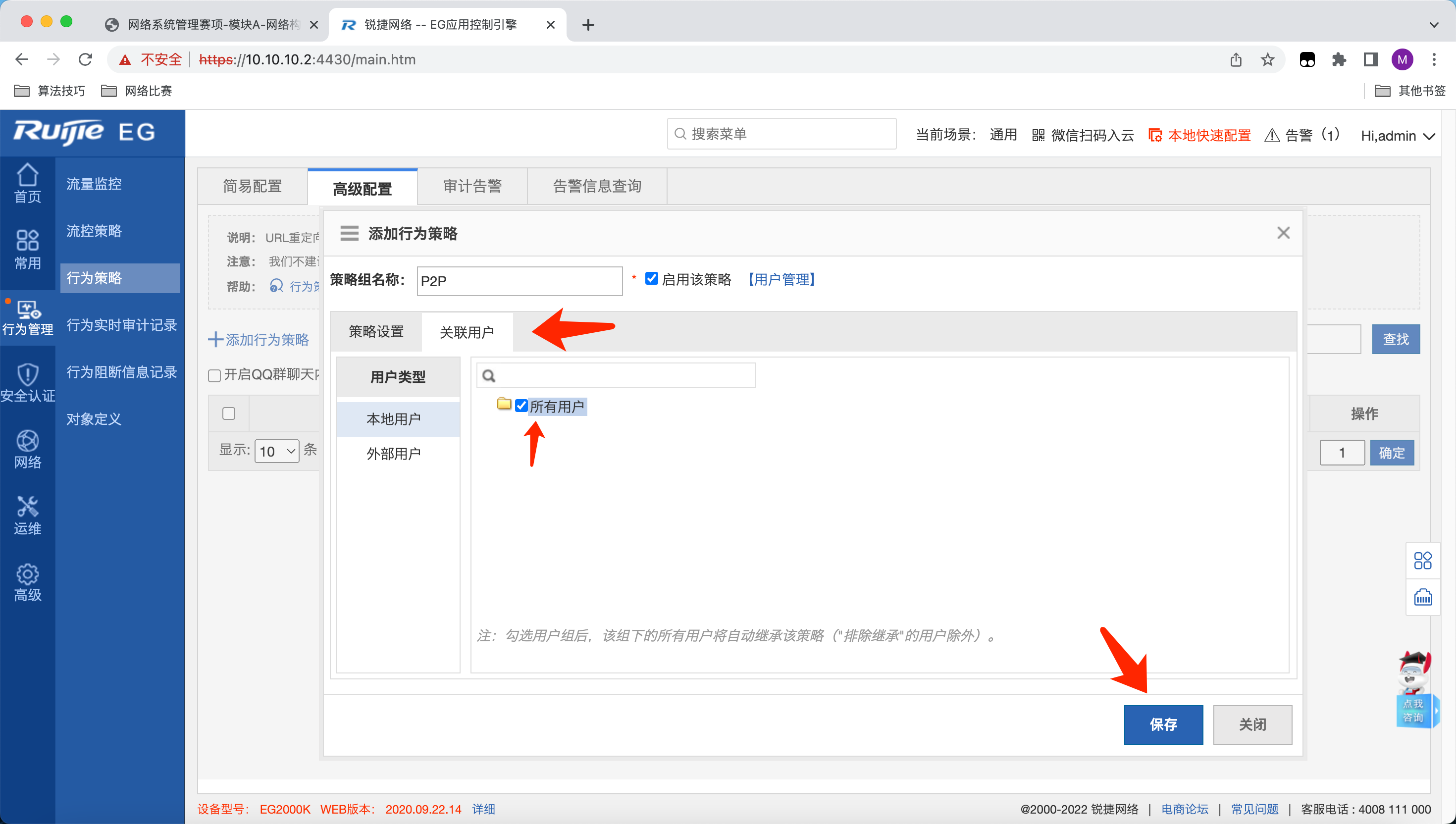This screenshot has width=1456, height=824.
Task: Open the 显示 rows-per-page dropdown
Action: [276, 451]
